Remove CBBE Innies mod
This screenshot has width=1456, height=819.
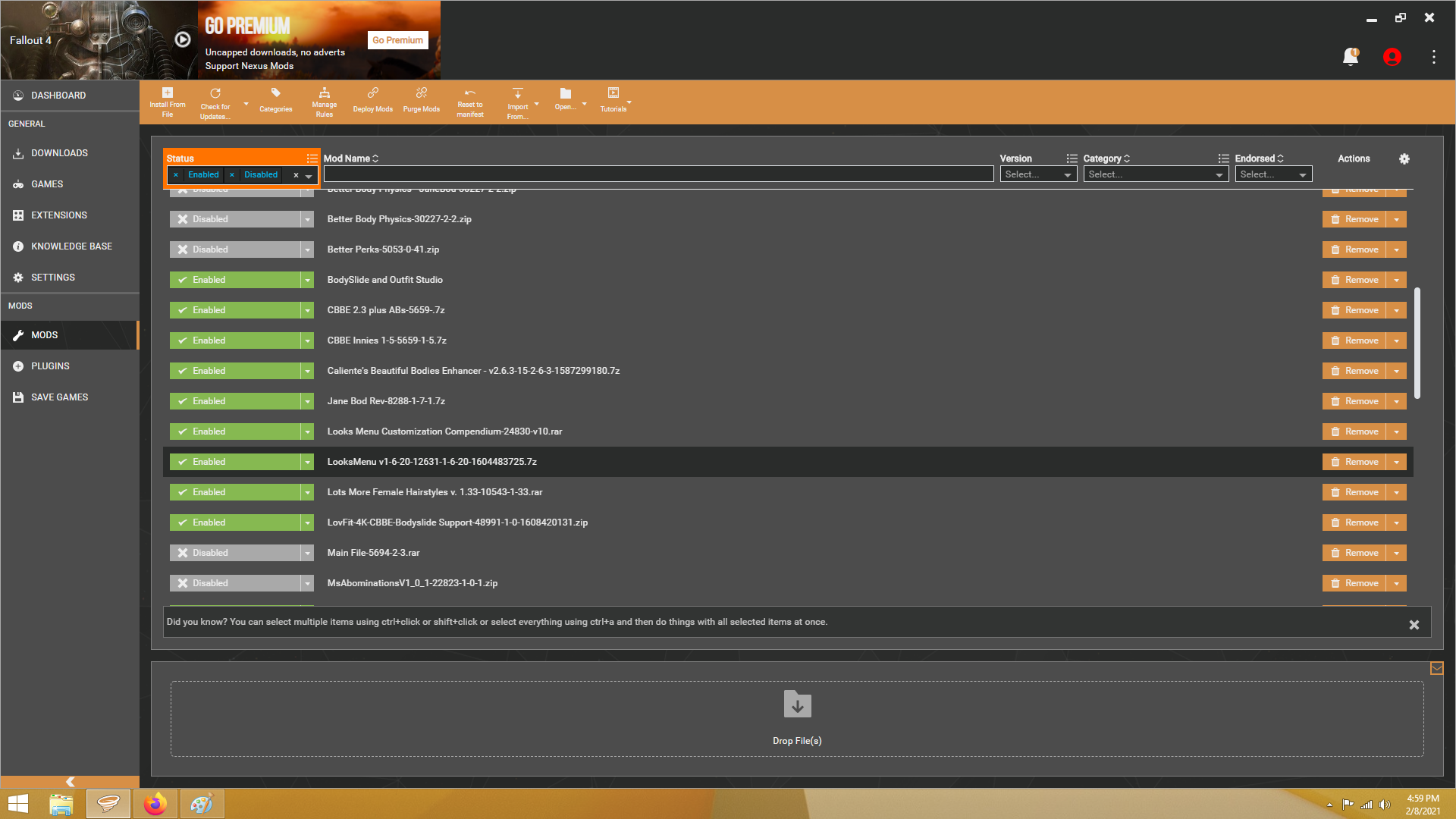(1354, 340)
